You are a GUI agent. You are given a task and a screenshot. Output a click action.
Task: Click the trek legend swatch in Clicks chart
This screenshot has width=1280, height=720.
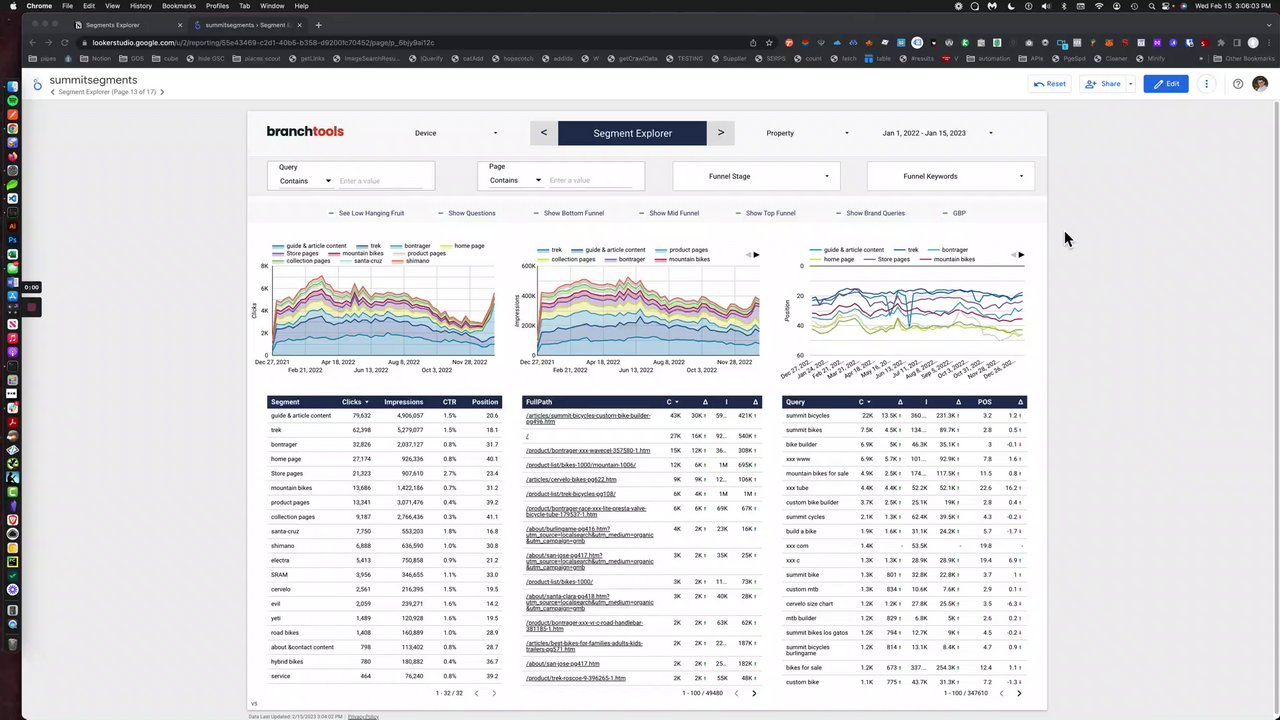tap(363, 246)
